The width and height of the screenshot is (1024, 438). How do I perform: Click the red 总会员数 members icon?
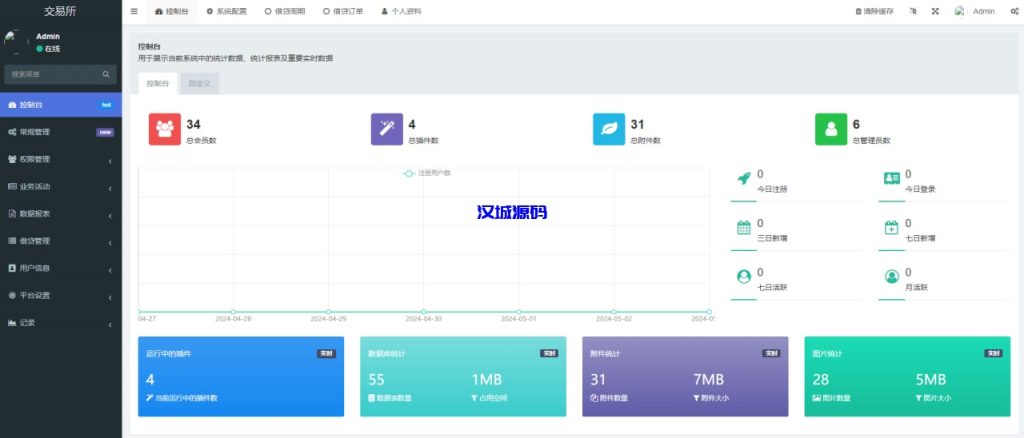pos(165,130)
